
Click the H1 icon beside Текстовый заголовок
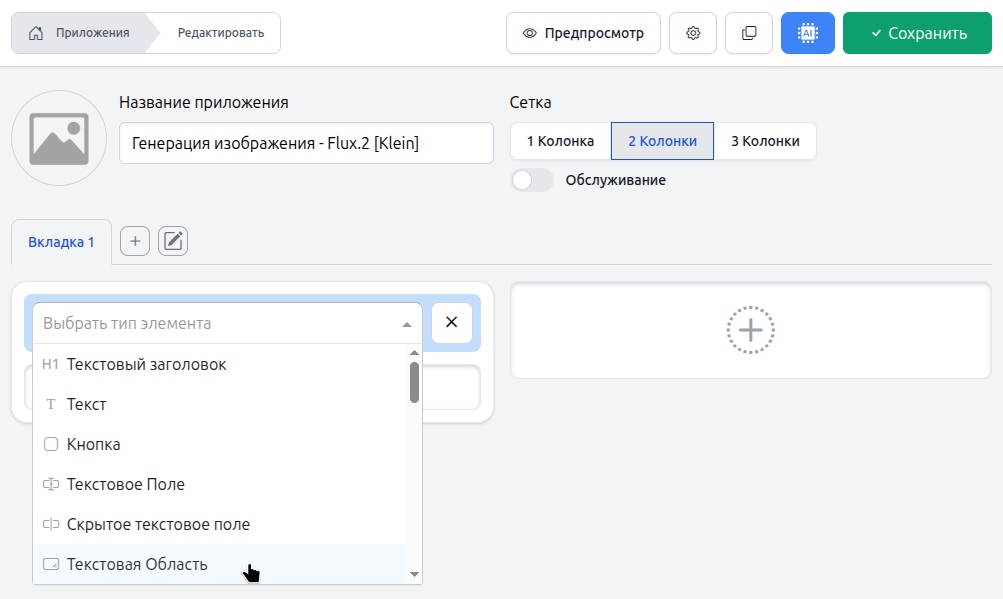pos(51,364)
